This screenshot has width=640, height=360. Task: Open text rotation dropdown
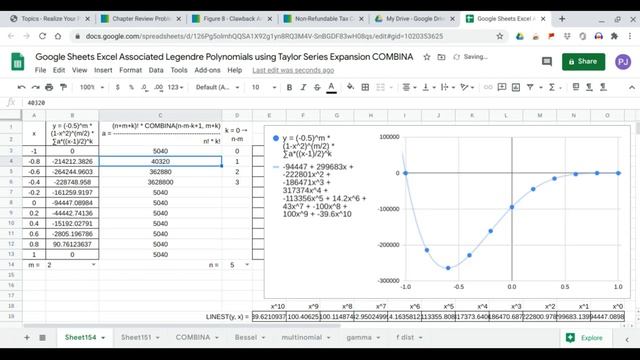pos(467,87)
